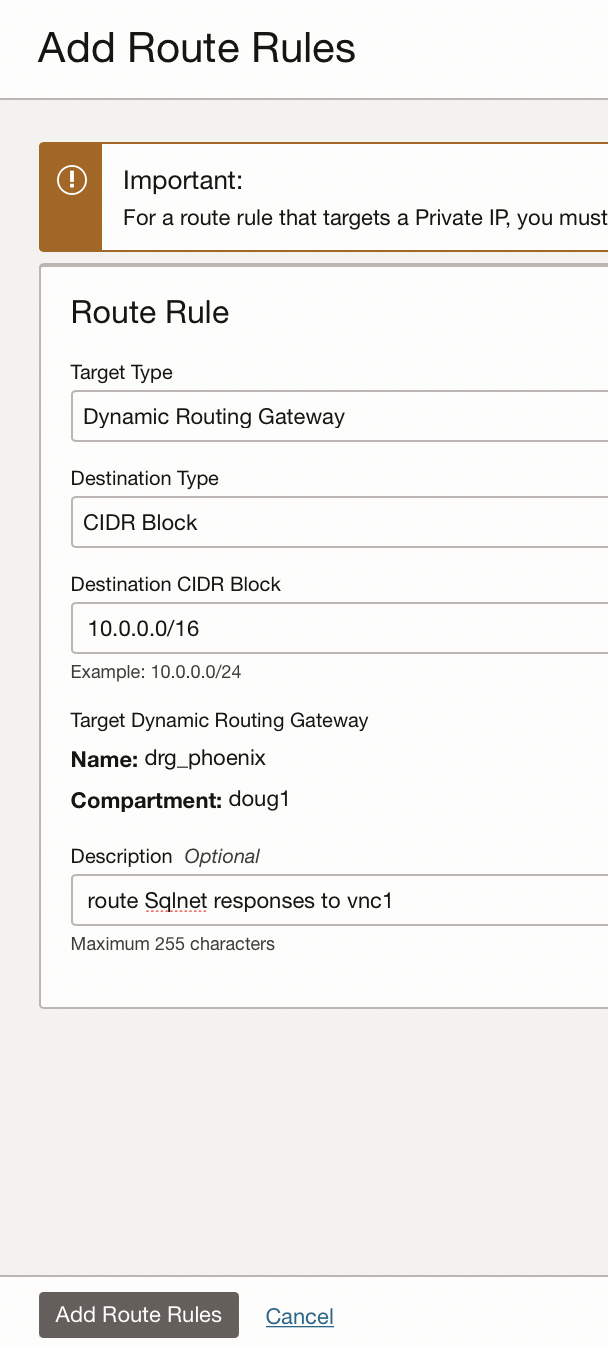Cancel the route rule dialog
The height and width of the screenshot is (1348, 608).
[299, 1316]
